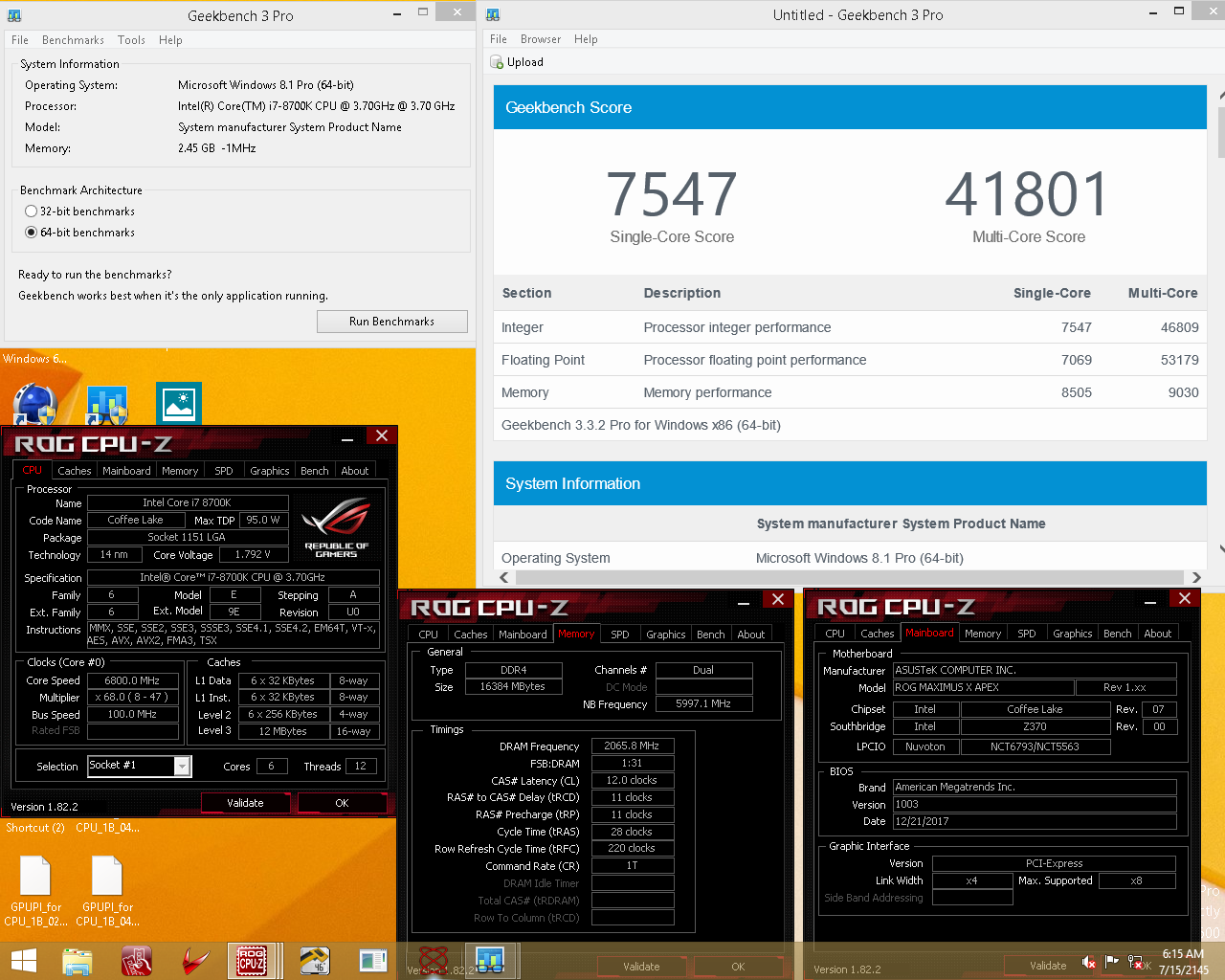Screen dimensions: 1225x980
Task: Select the 64-bit benchmarks radio button
Action: [x=31, y=233]
